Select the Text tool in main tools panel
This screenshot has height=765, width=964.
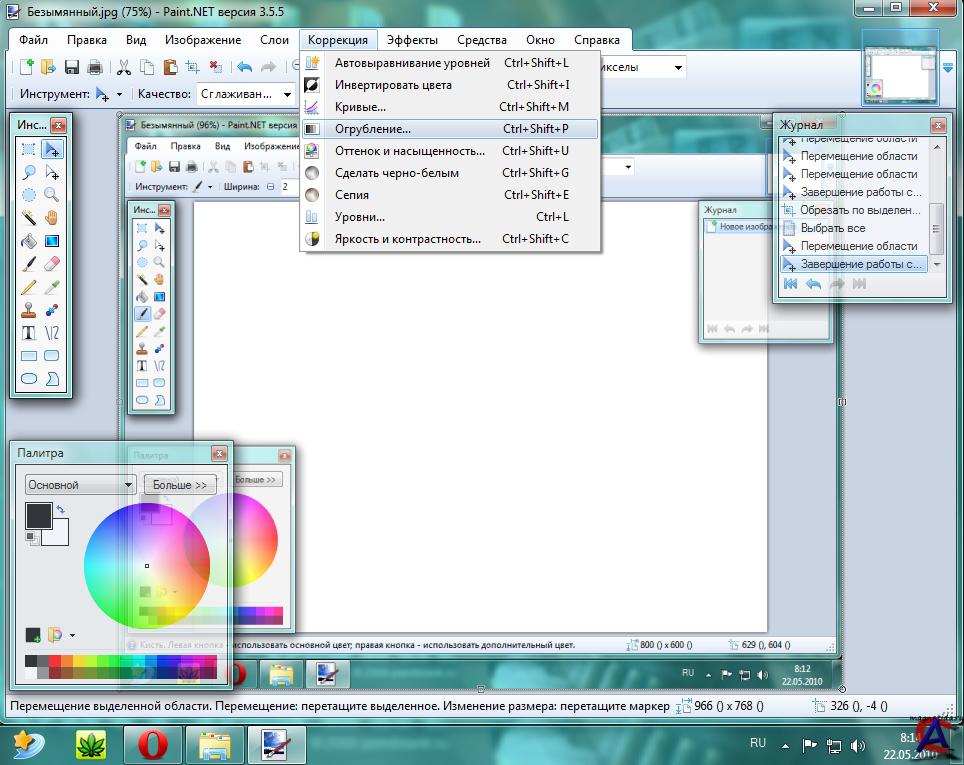point(29,332)
